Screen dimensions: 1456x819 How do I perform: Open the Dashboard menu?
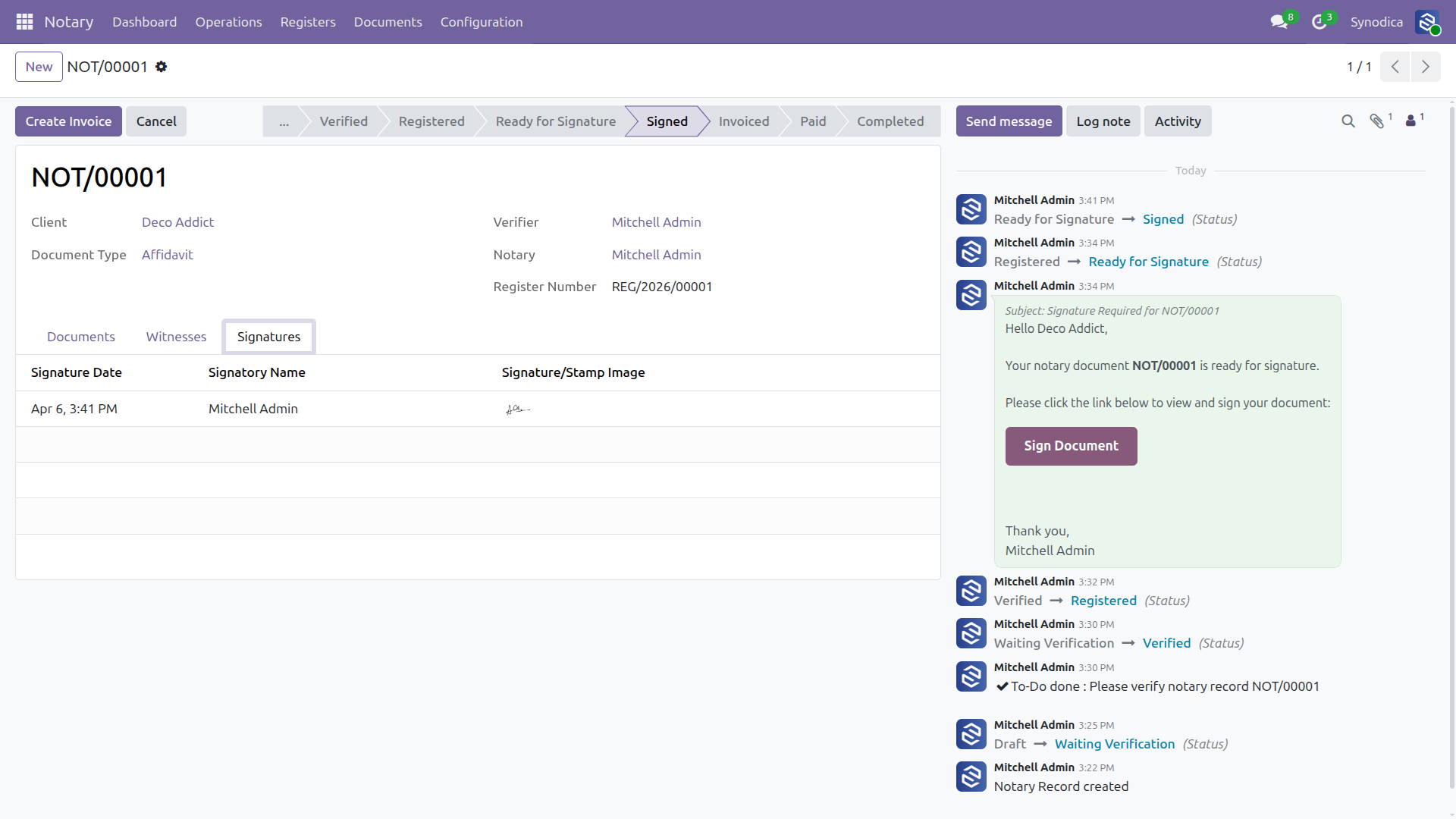click(x=144, y=22)
